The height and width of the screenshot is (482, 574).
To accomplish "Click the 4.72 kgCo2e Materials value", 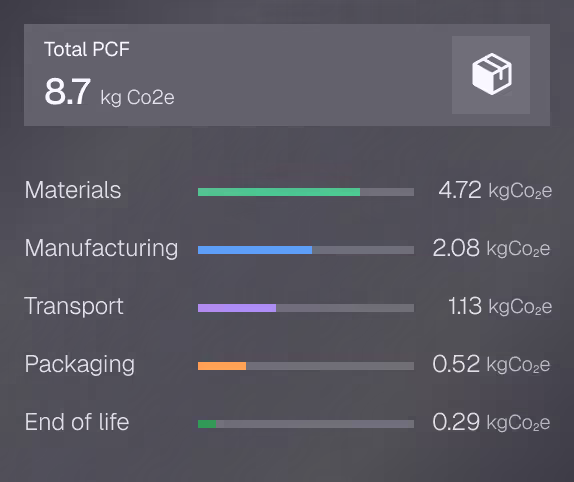I will coord(495,190).
